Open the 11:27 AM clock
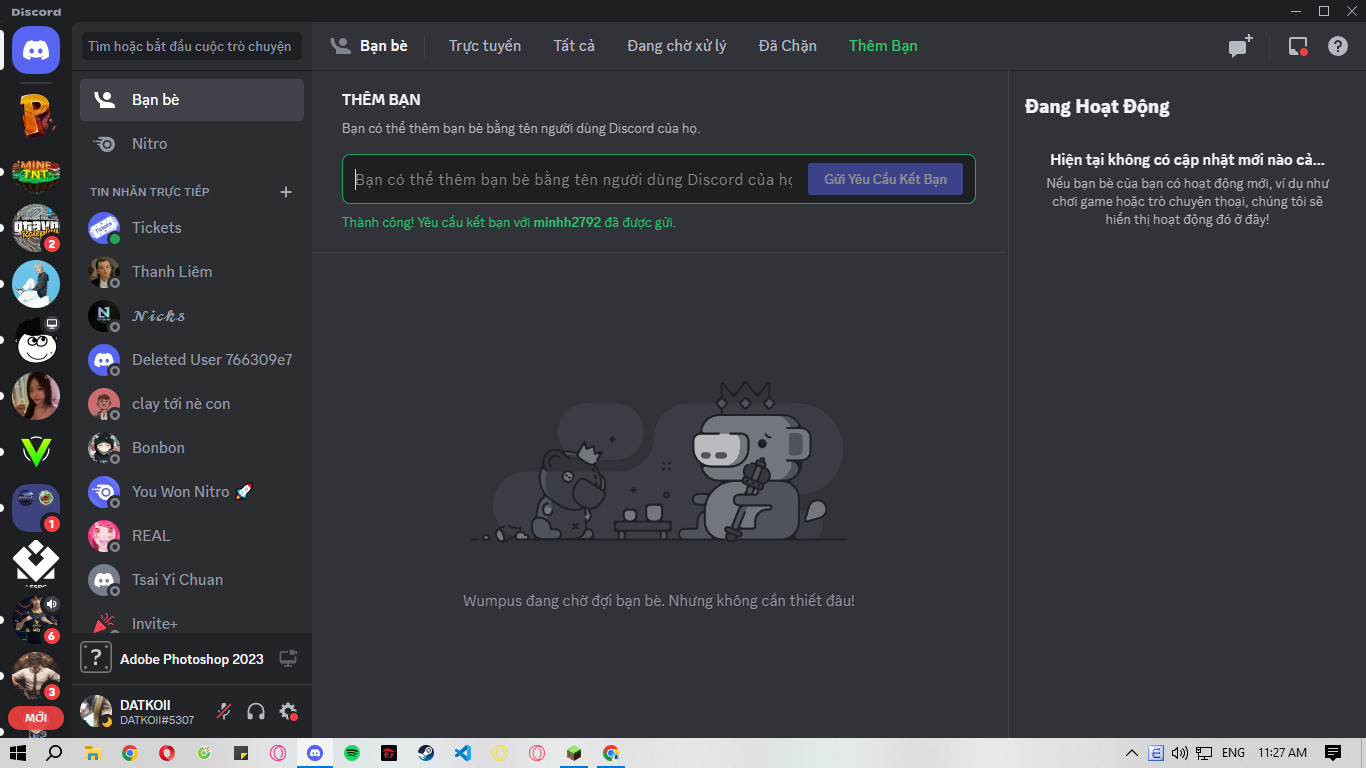This screenshot has height=768, width=1366. click(x=1283, y=753)
